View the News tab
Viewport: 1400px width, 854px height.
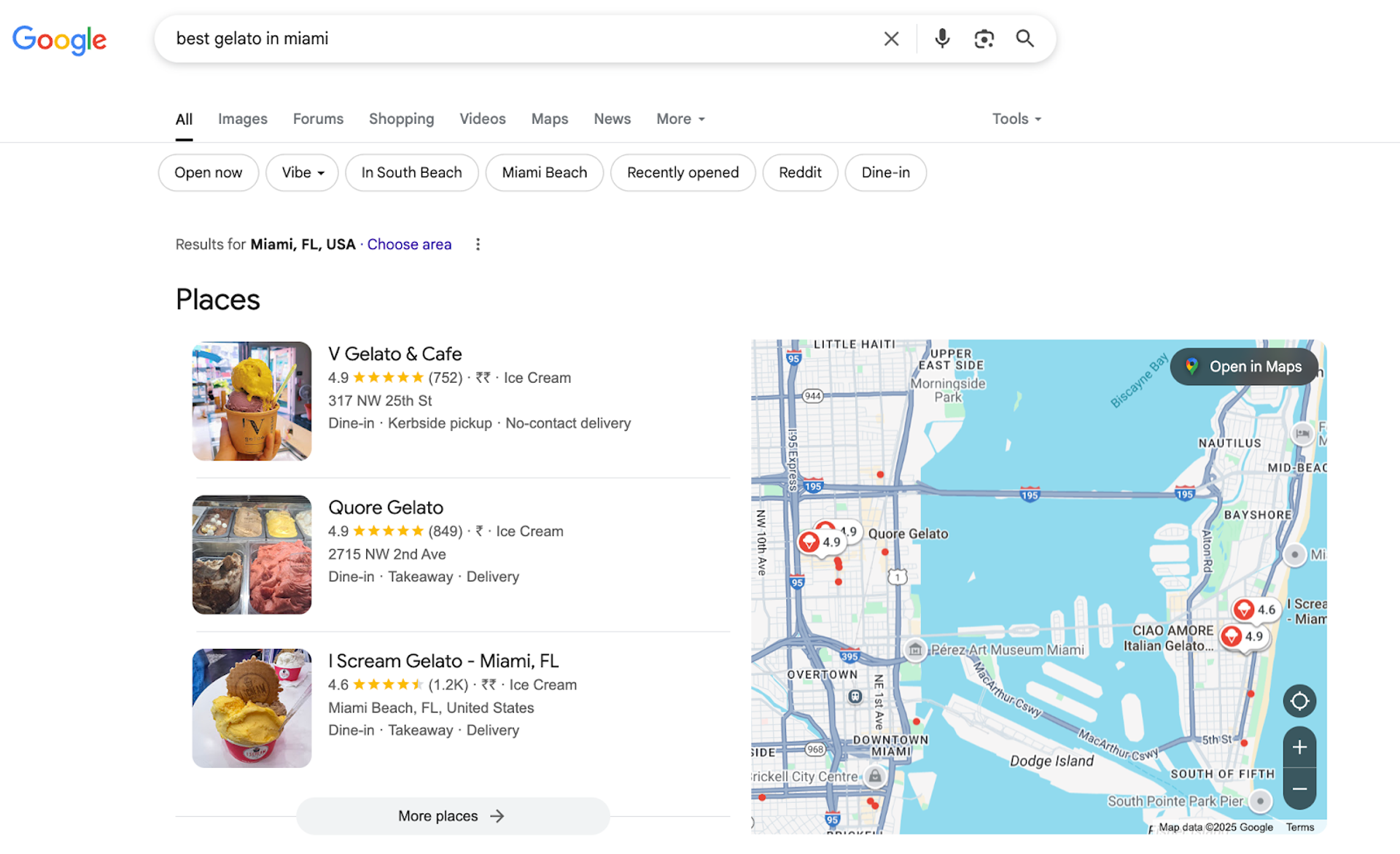[x=612, y=119]
